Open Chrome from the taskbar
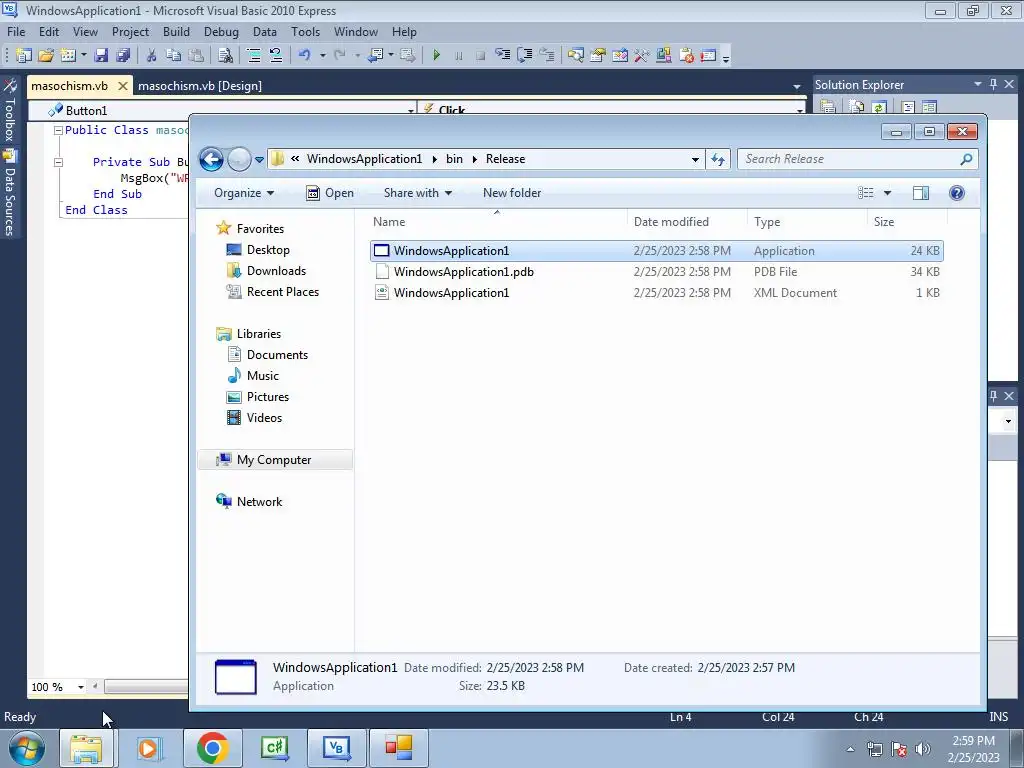Image resolution: width=1024 pixels, height=768 pixels. (212, 748)
